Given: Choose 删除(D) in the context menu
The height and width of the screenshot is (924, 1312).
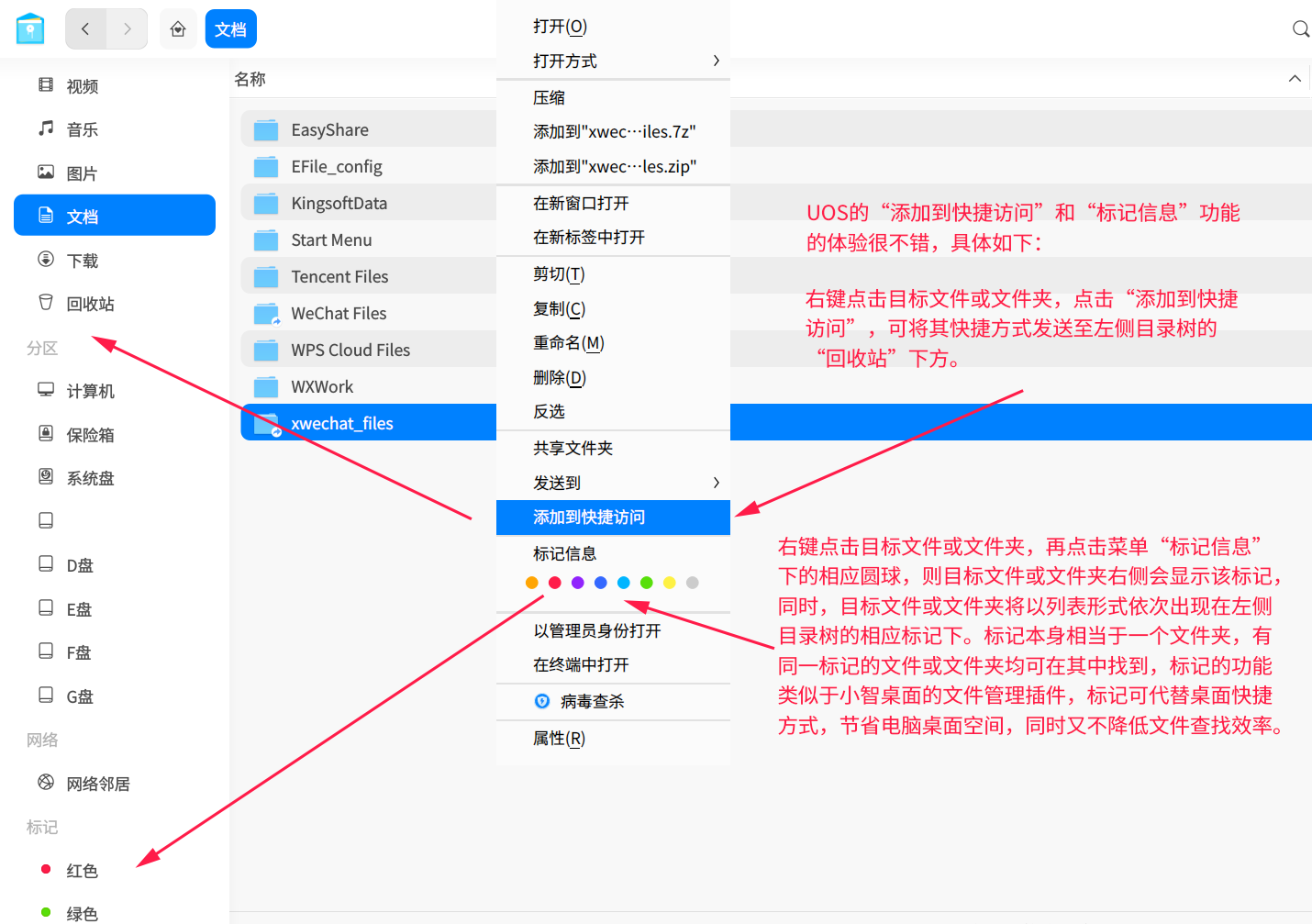Looking at the screenshot, I should tap(613, 378).
